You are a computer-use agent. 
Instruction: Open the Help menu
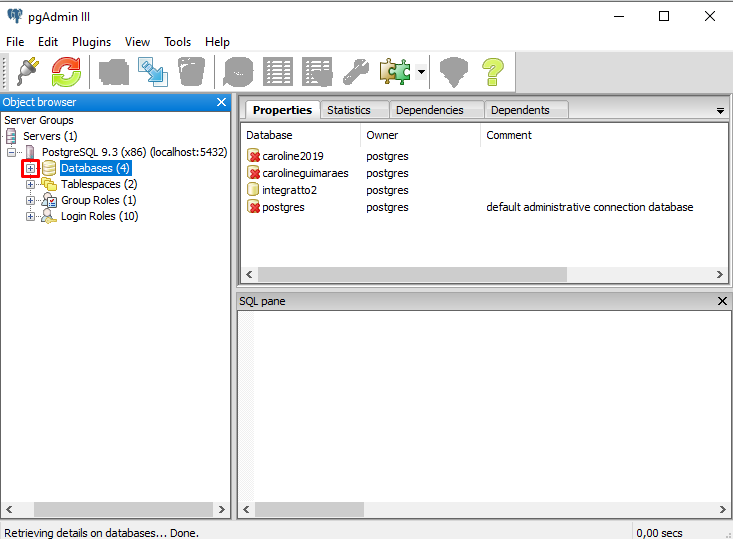217,42
